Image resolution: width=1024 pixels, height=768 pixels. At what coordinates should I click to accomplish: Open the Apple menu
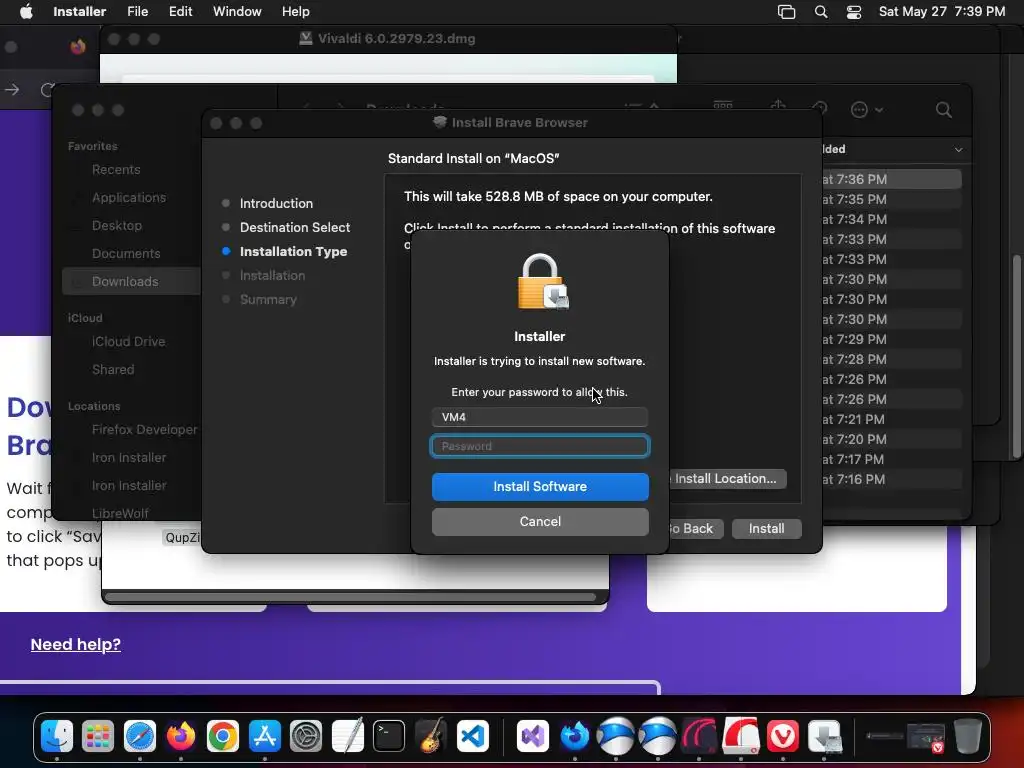click(x=26, y=11)
